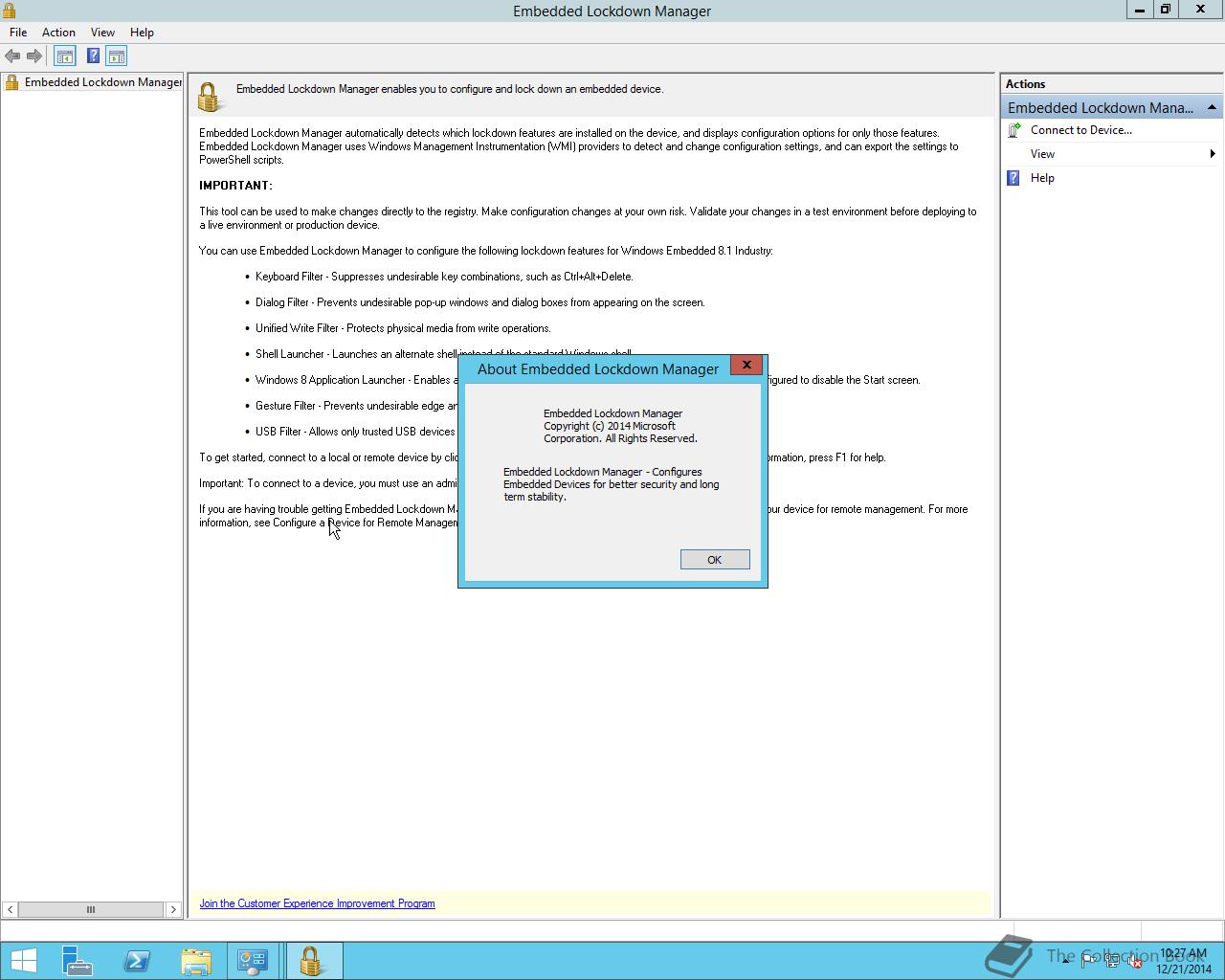
Task: Click the Connect to Device icon
Action: 1014,130
